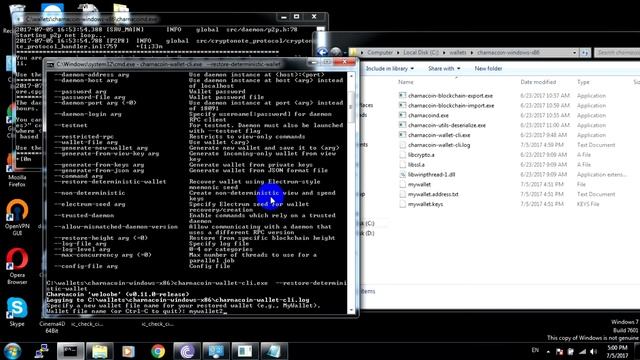Click charnacoin-windows-x86 breadcrumb segment
640x360 pixels.
tap(508, 53)
